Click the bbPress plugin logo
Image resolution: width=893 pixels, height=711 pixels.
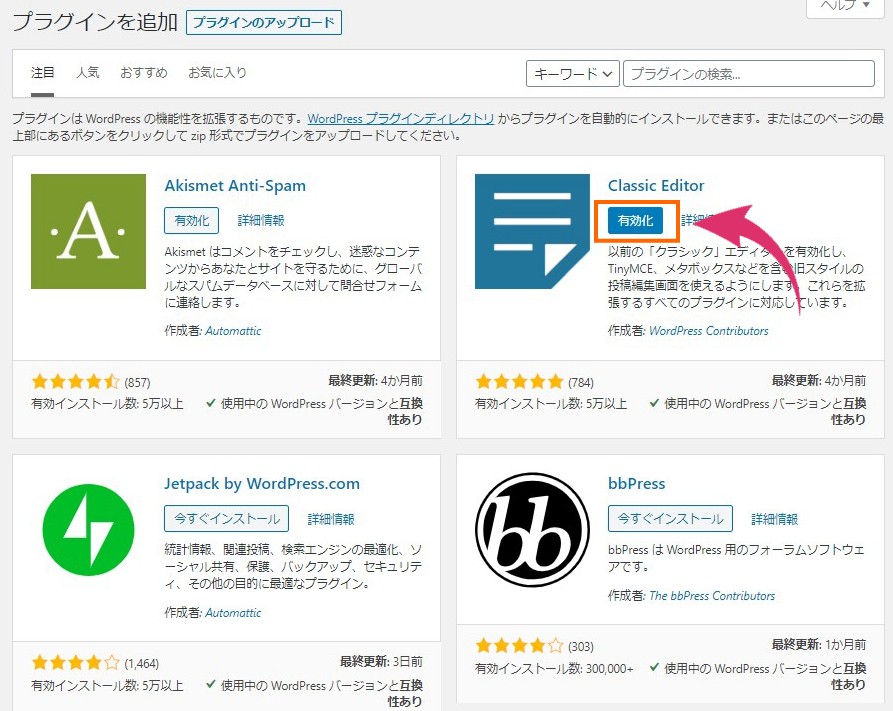coord(532,530)
